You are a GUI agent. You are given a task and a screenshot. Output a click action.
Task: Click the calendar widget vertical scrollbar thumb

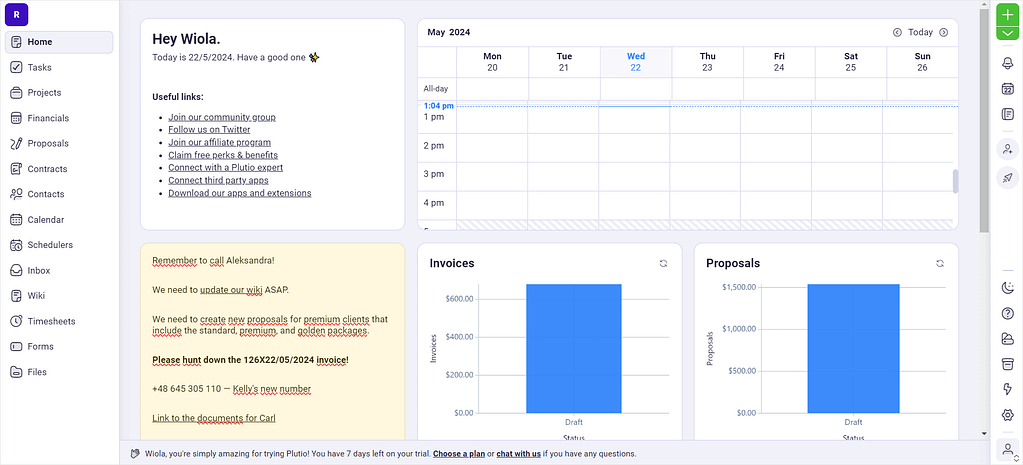click(x=955, y=181)
